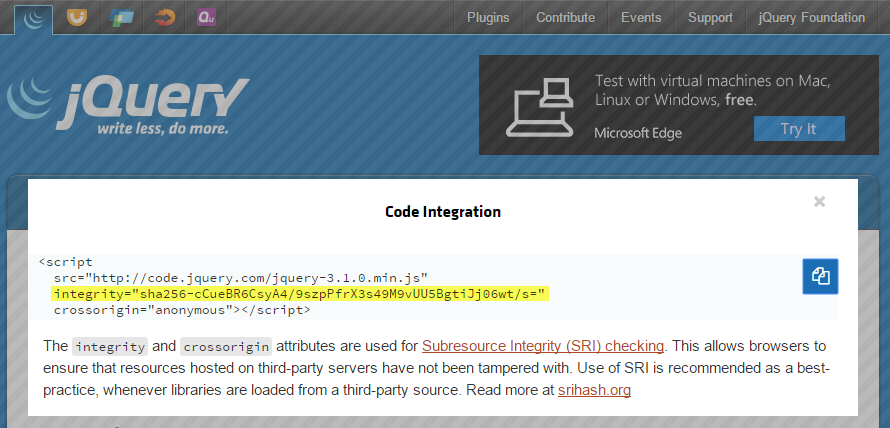This screenshot has width=890, height=428.
Task: Copy the script code to clipboard
Action: click(820, 276)
